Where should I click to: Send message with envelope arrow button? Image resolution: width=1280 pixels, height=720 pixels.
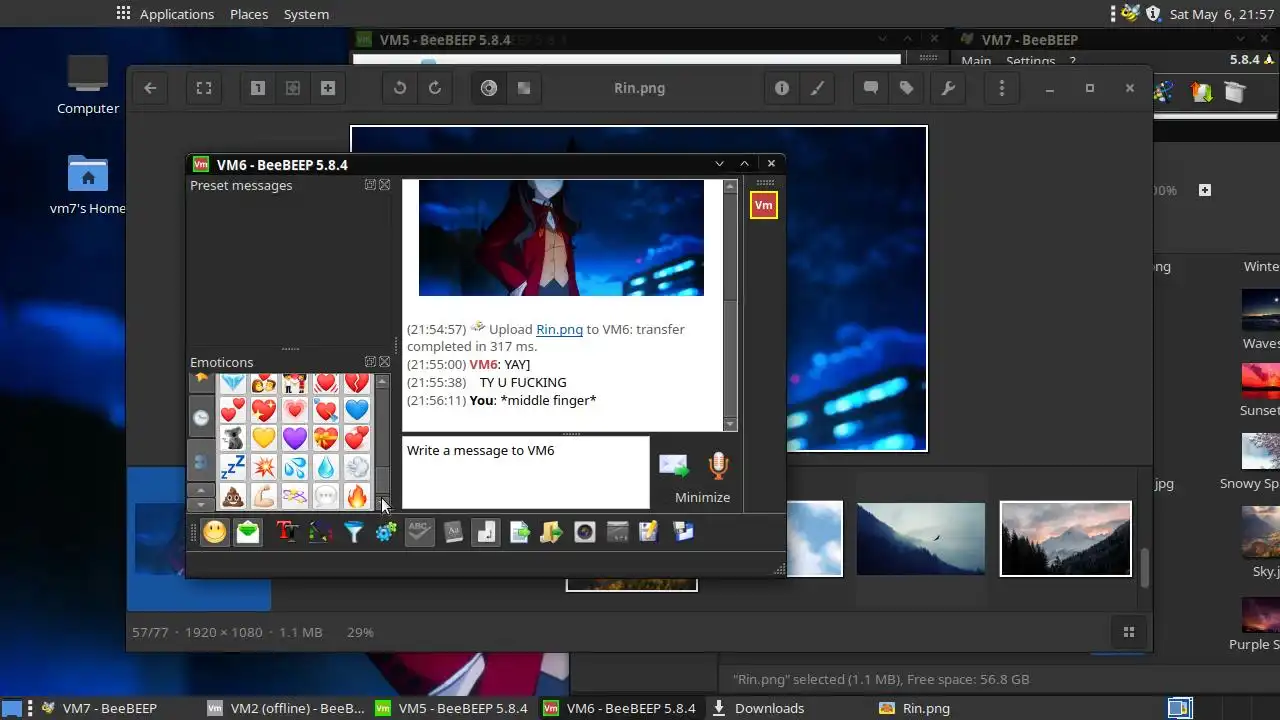tap(674, 466)
